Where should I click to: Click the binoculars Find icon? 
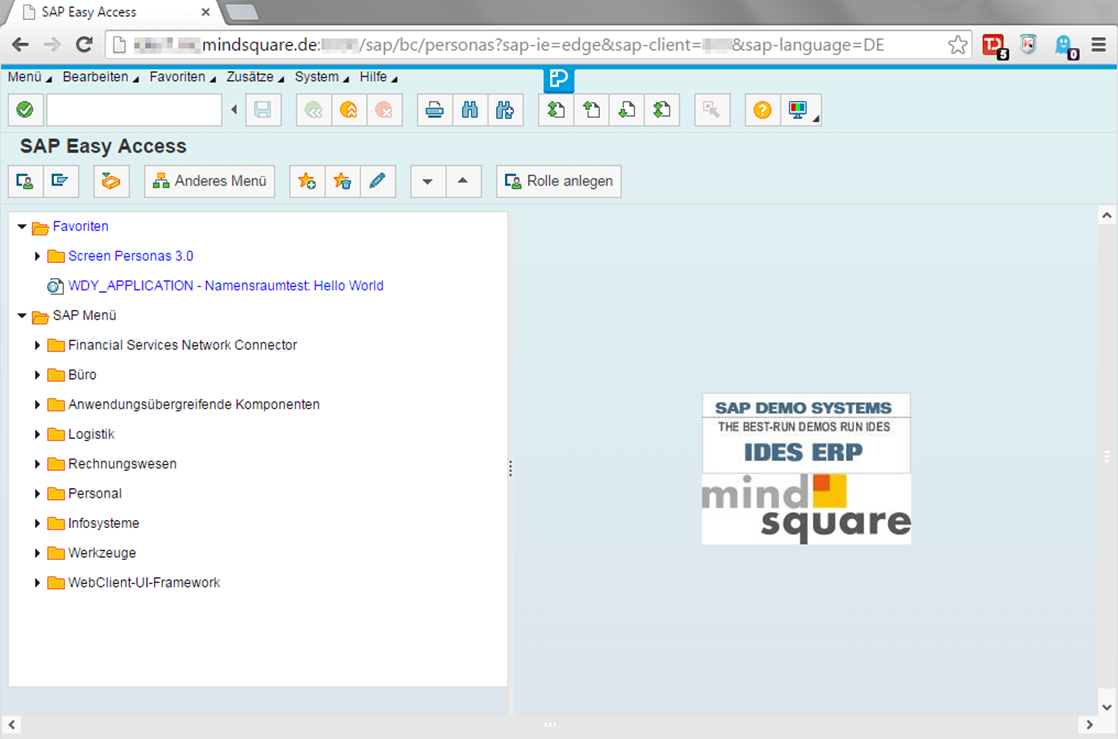point(470,110)
